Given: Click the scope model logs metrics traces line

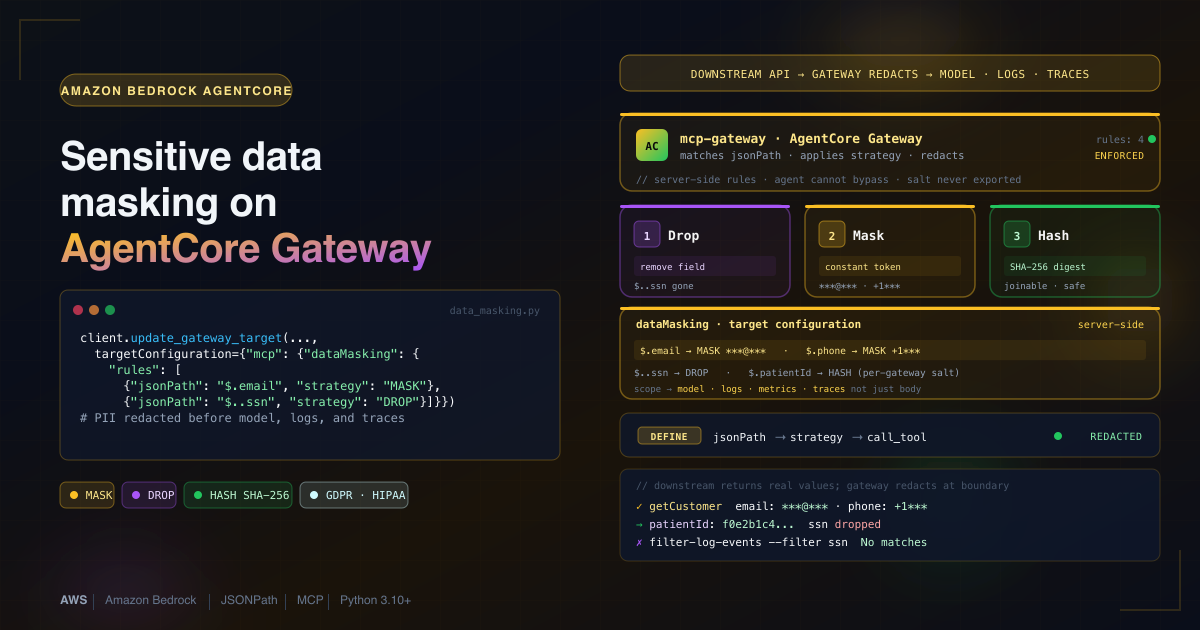Looking at the screenshot, I should click(777, 389).
